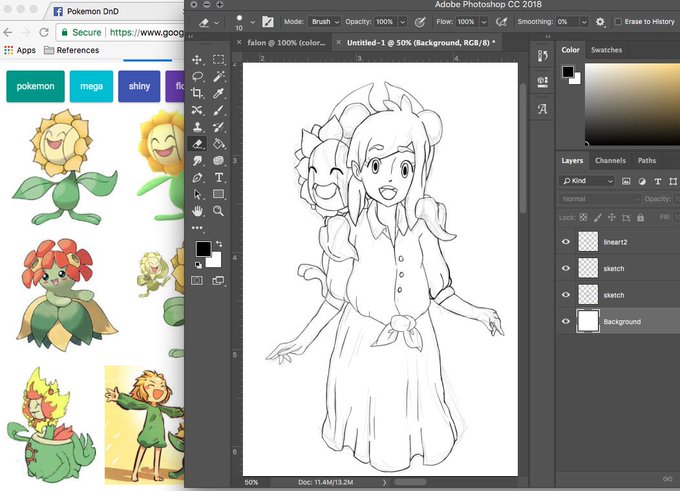This screenshot has width=680, height=491.
Task: Select the Eyedropper tool
Action: pyautogui.click(x=219, y=93)
